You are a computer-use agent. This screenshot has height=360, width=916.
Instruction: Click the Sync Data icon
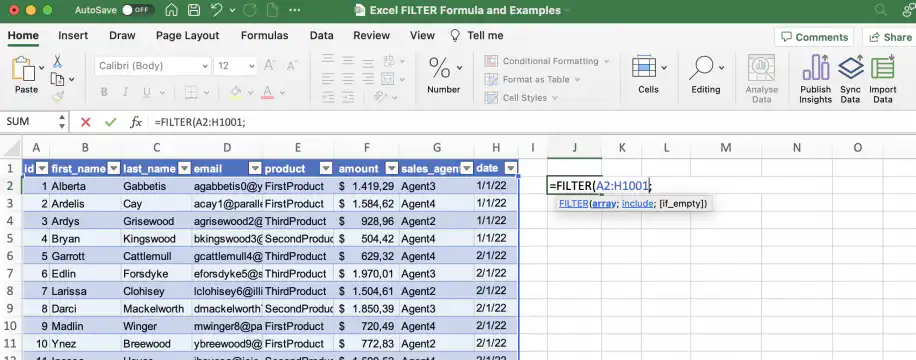851,79
